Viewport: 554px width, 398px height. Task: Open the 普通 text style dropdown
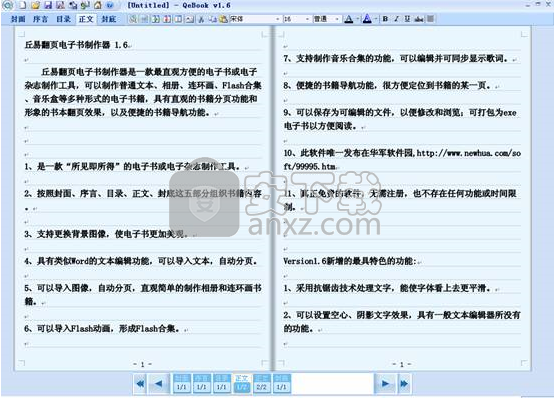pyautogui.click(x=337, y=19)
